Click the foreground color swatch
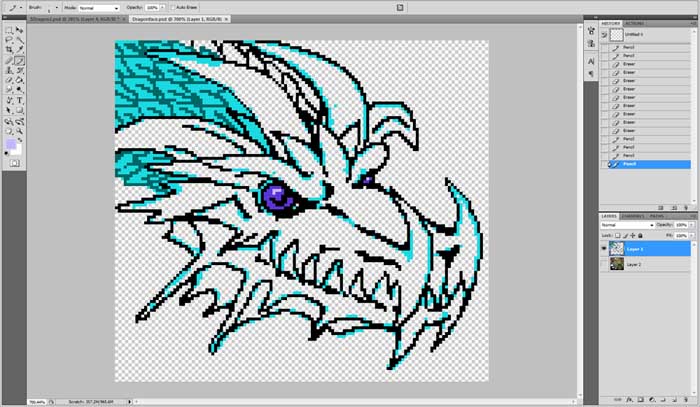 (10, 144)
